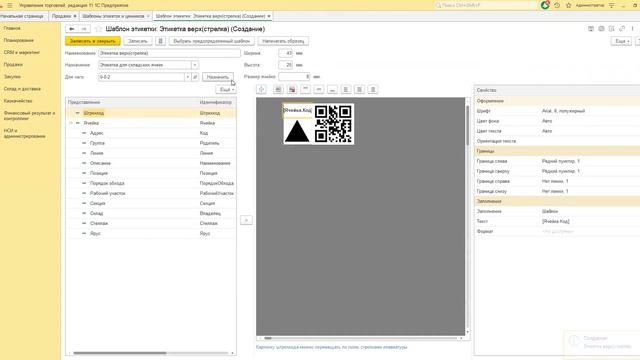Open the Для чего dropdown arrow
This screenshot has height=360, width=640.
coord(187,77)
